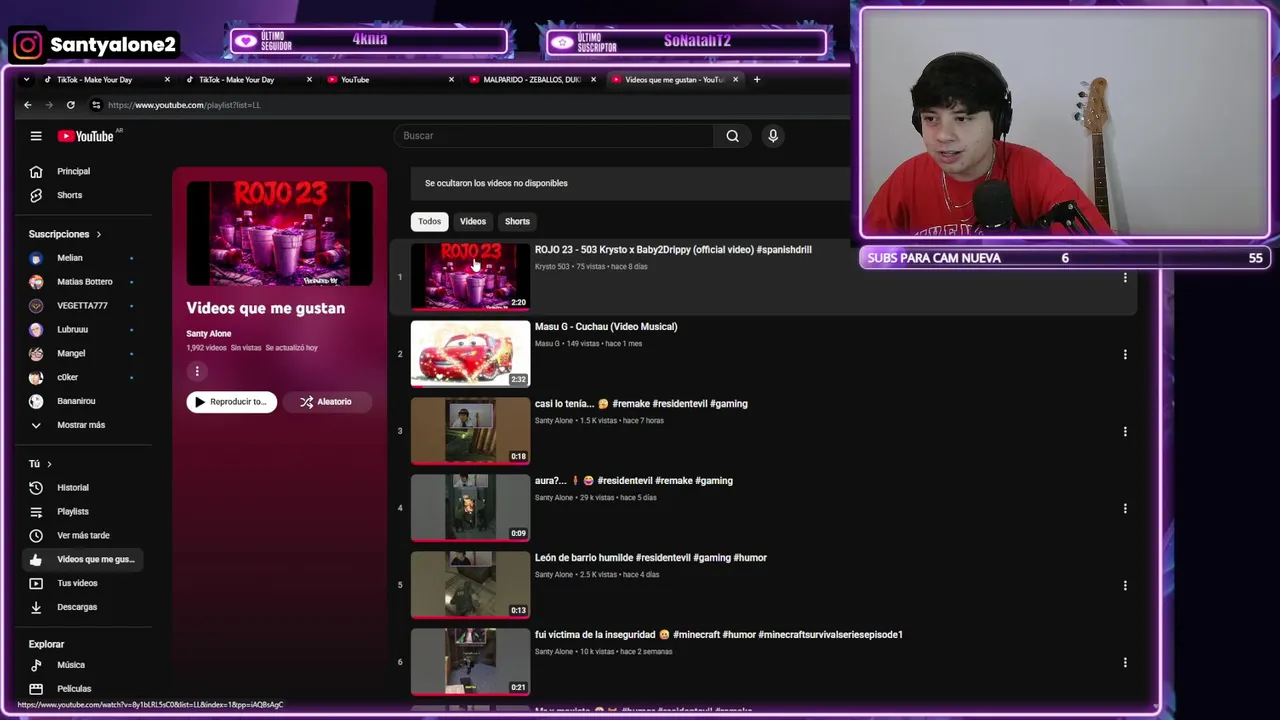Open options menu for Masu G Cuchau video

tap(1125, 354)
